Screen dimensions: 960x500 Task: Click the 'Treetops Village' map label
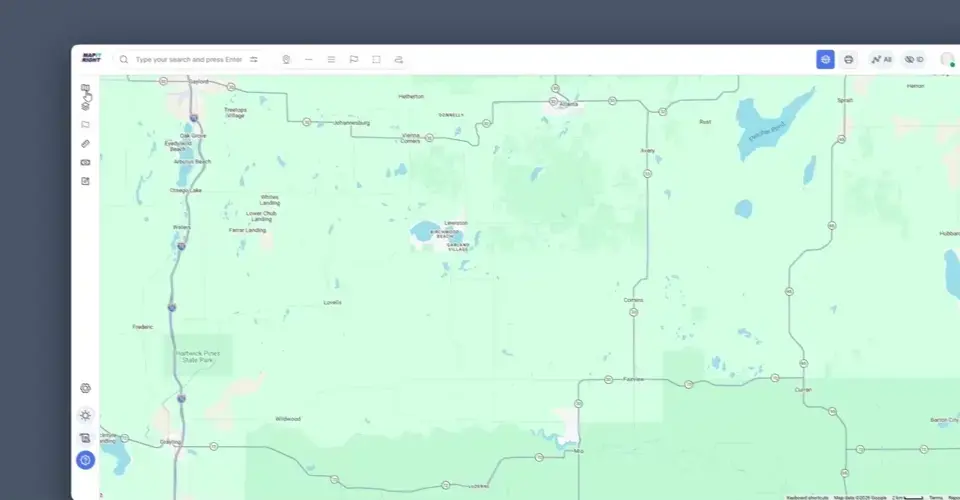pyautogui.click(x=235, y=113)
